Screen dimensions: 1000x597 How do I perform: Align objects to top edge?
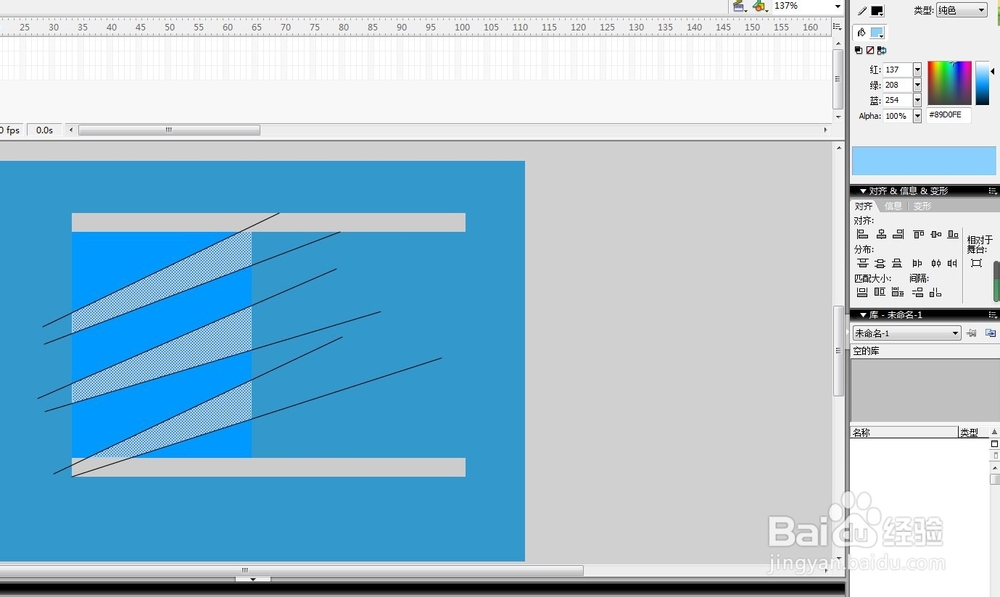(918, 234)
